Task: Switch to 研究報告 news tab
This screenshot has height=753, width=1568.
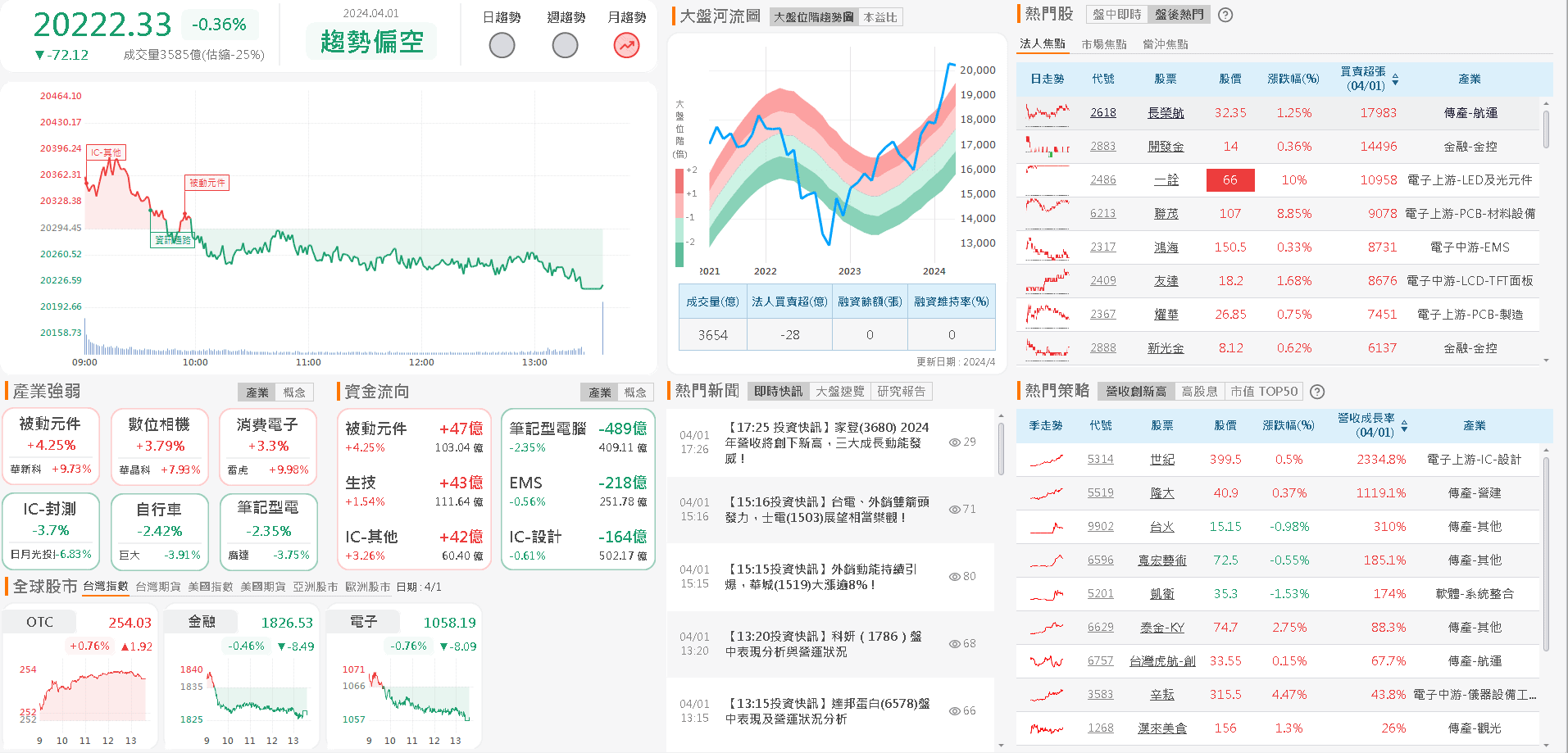Action: 902,392
